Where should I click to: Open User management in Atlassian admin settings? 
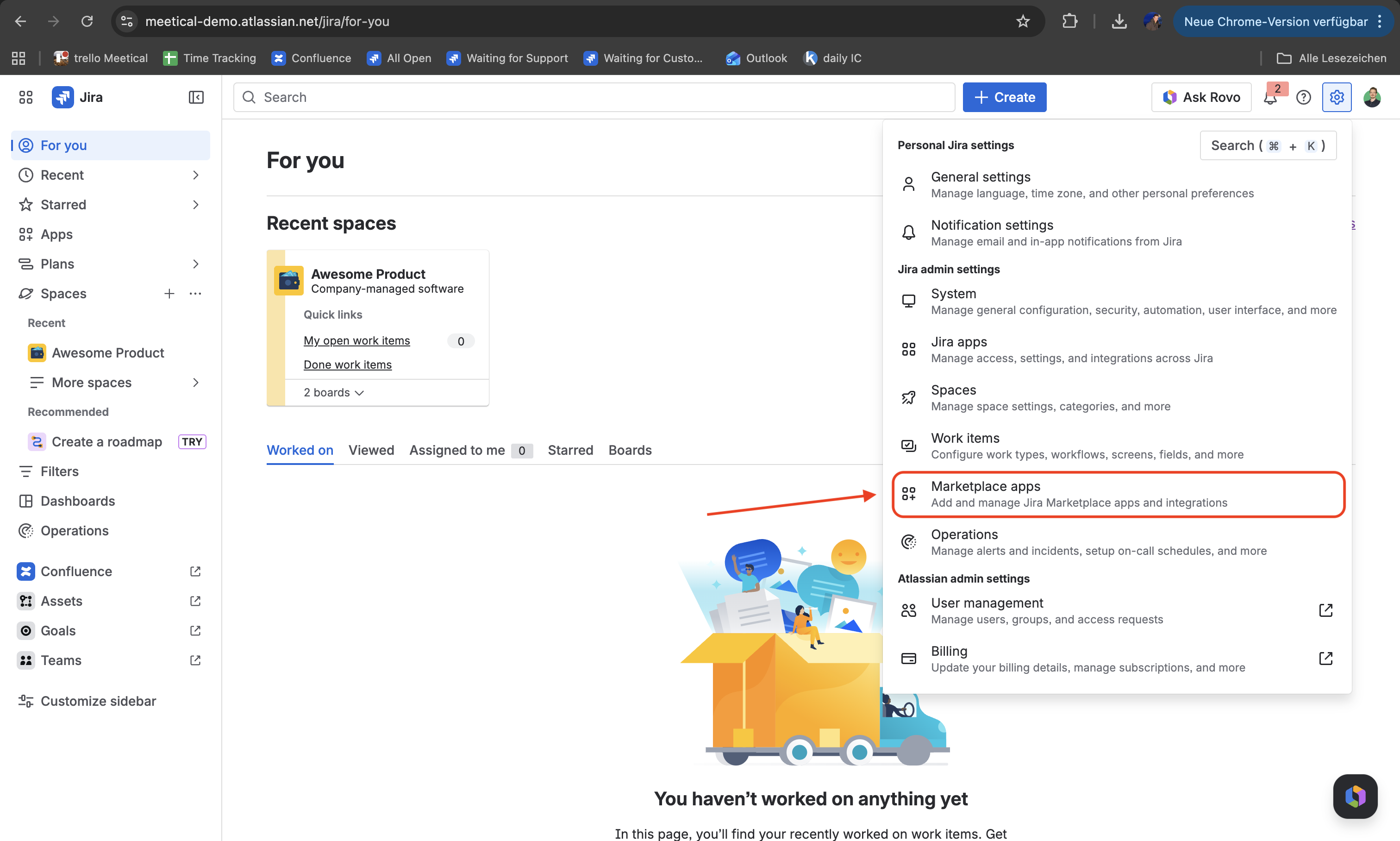coord(1117,611)
